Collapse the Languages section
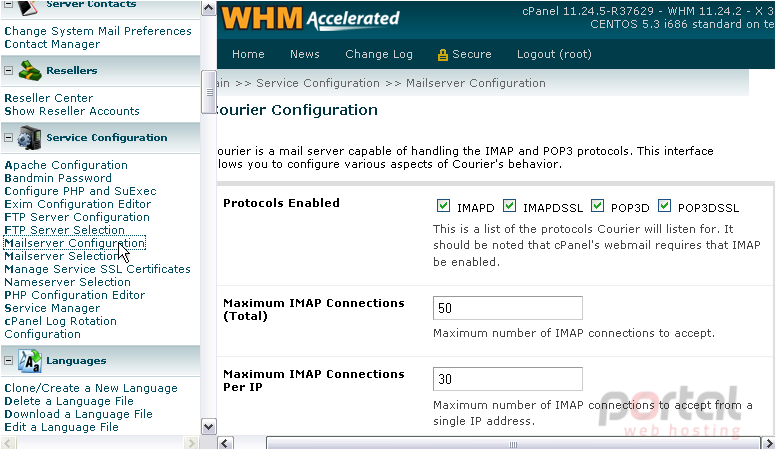The image size is (776, 450). tap(8, 360)
